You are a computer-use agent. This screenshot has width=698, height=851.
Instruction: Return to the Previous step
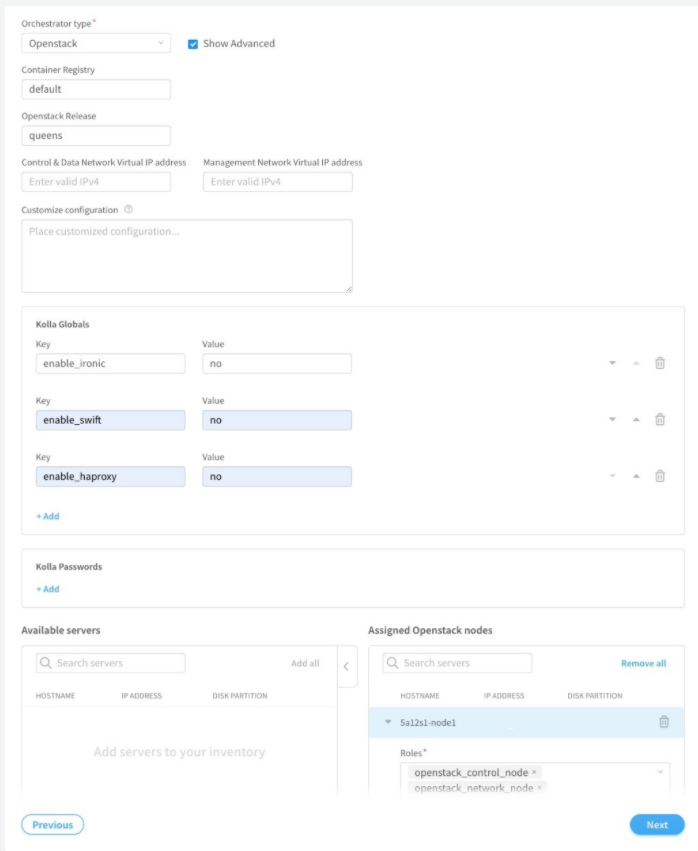53,825
